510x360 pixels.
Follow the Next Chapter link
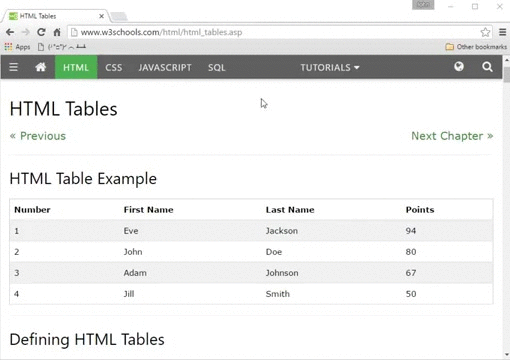point(452,136)
